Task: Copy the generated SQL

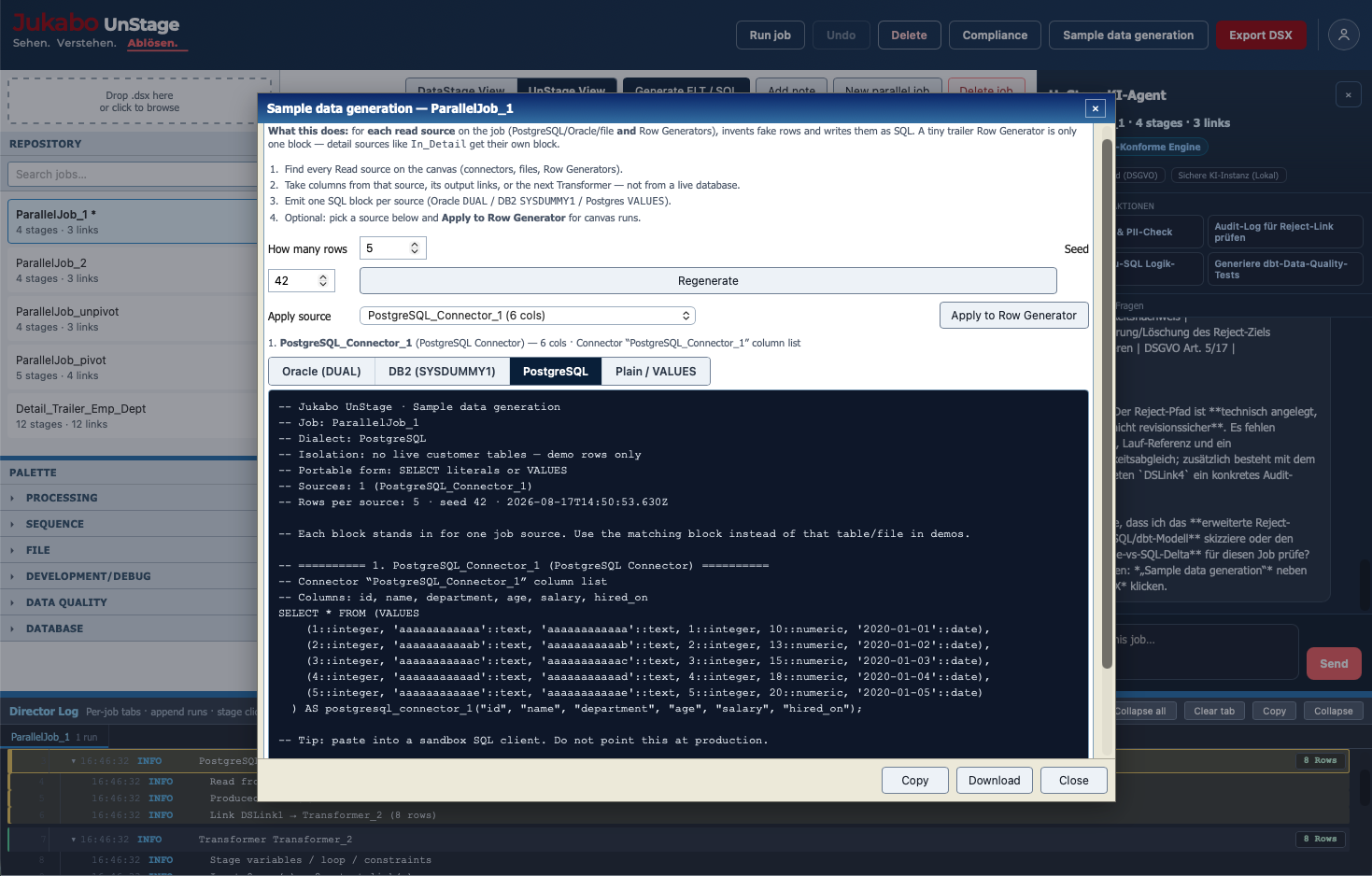Action: point(915,781)
